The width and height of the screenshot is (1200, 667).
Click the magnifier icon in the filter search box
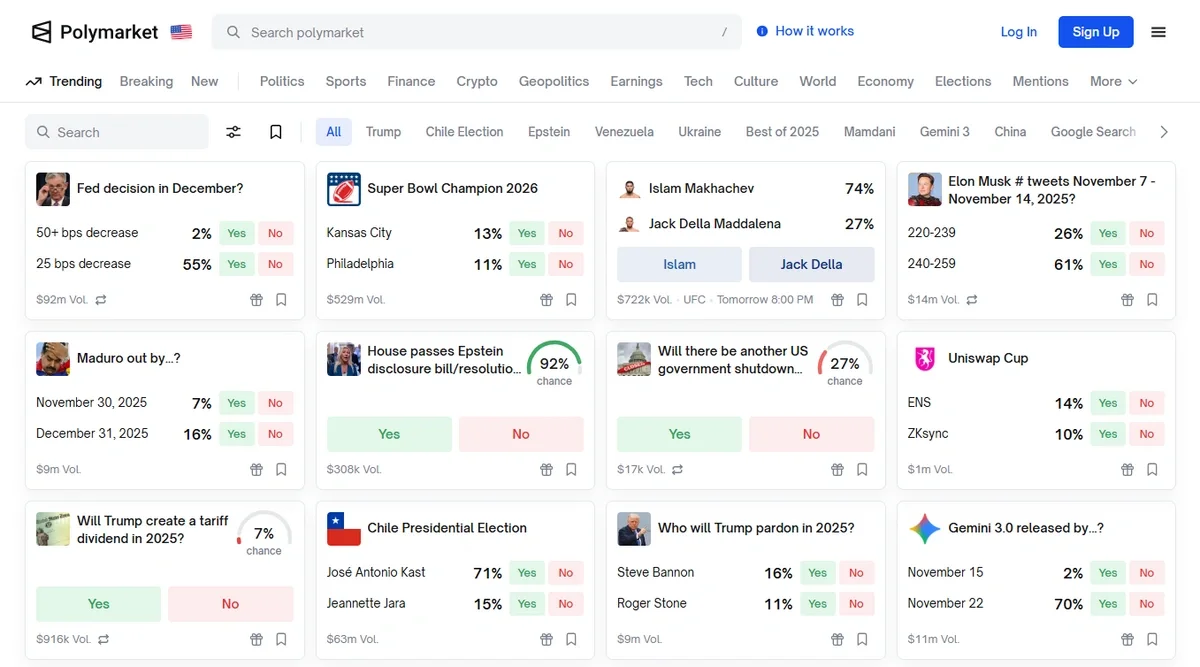click(x=43, y=131)
